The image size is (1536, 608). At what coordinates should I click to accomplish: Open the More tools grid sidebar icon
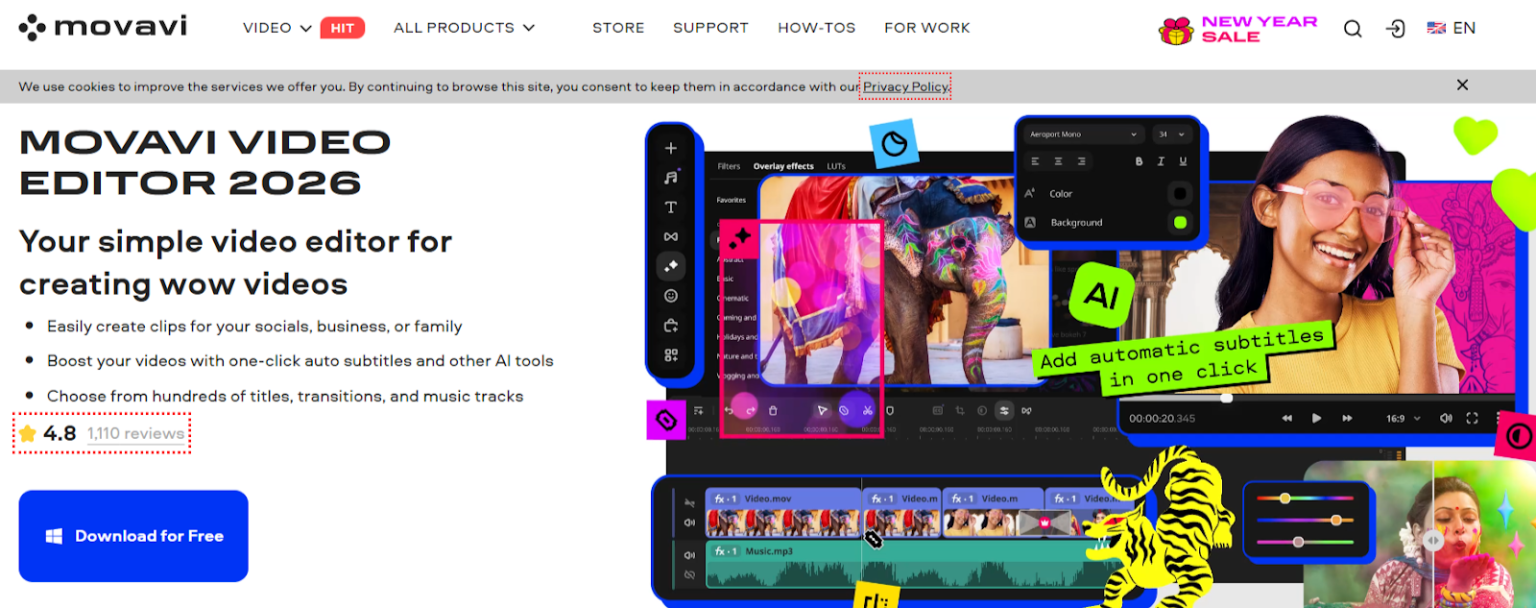pos(671,355)
